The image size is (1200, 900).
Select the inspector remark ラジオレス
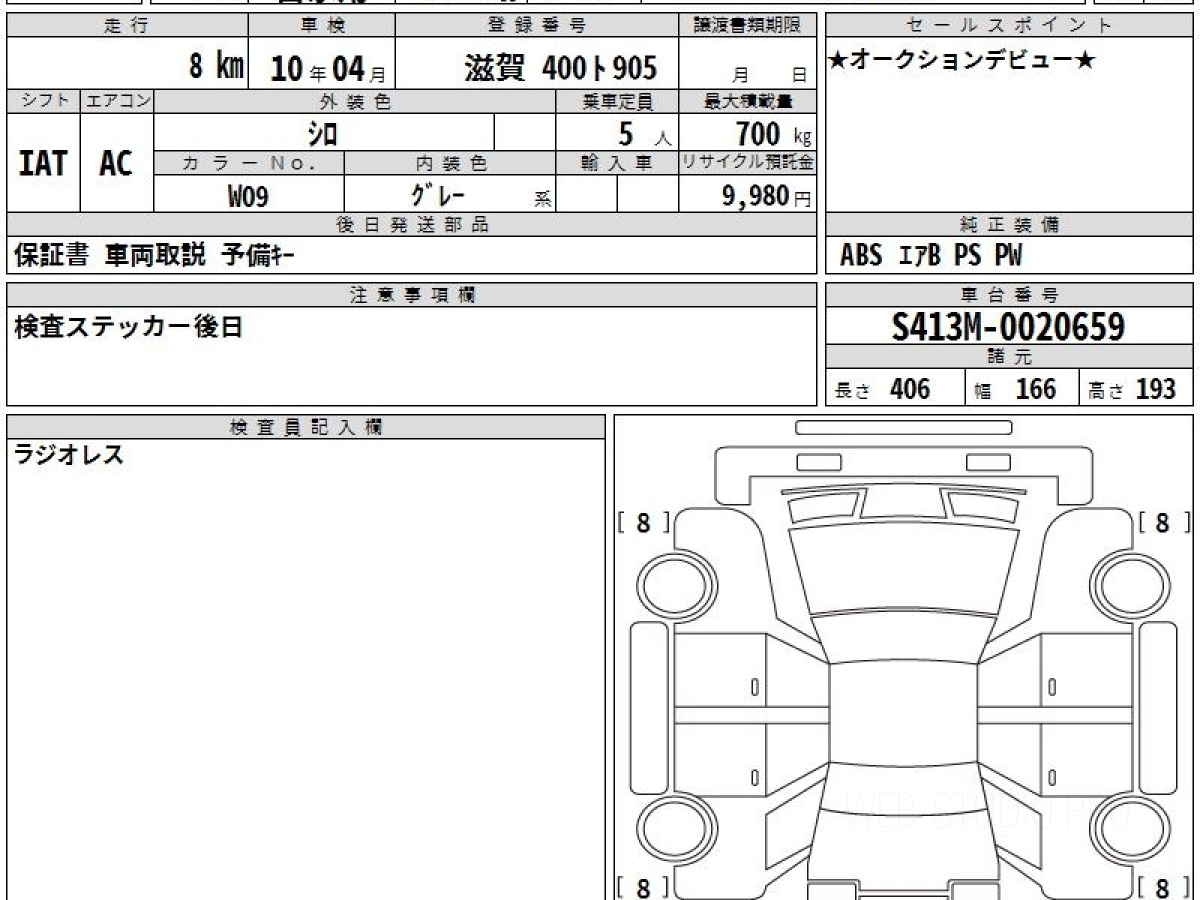click(69, 456)
